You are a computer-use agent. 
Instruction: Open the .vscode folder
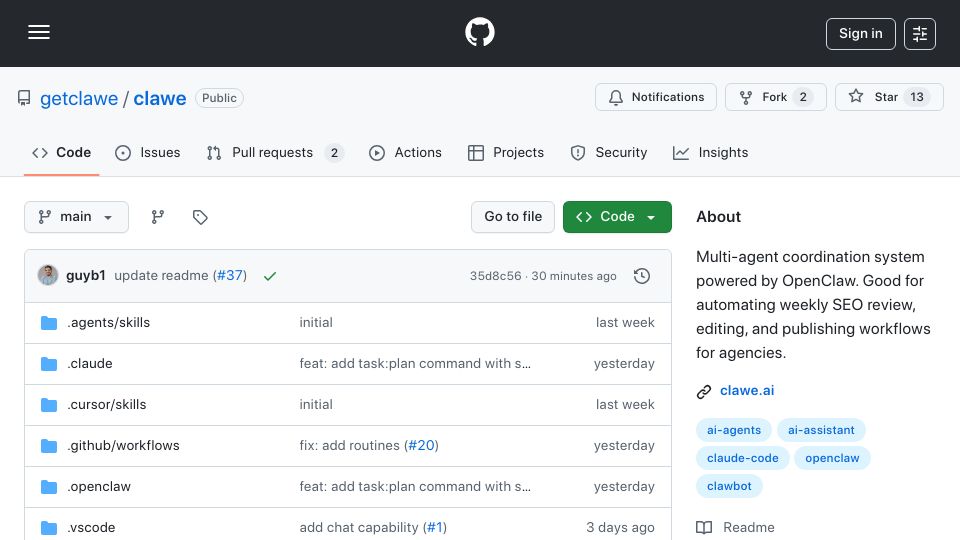point(91,528)
